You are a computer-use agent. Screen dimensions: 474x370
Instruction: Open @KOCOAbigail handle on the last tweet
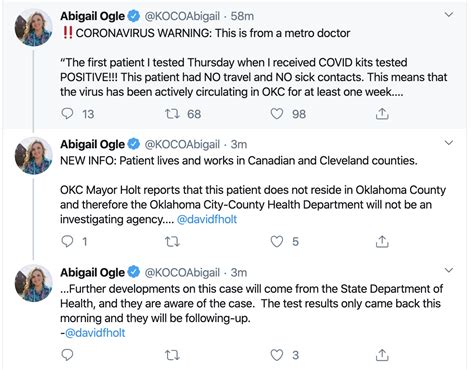[x=182, y=272]
